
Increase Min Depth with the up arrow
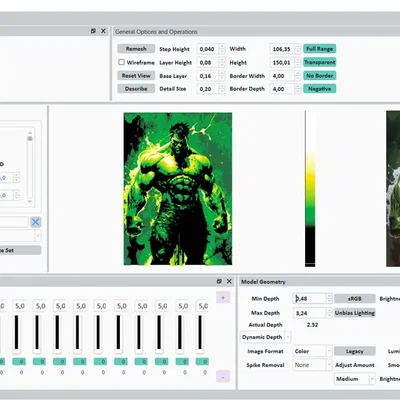coord(329,296)
